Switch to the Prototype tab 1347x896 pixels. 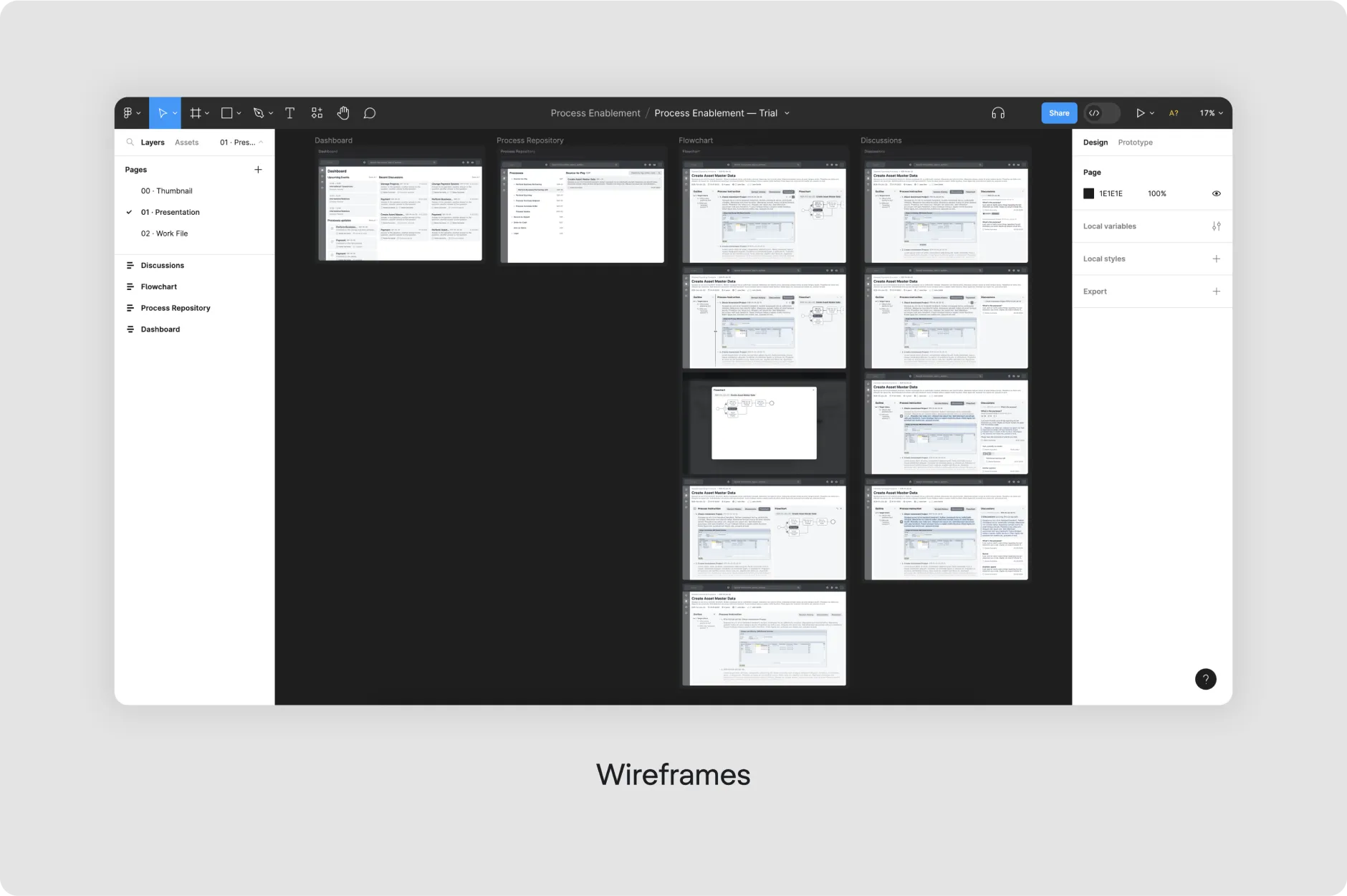pos(1134,142)
